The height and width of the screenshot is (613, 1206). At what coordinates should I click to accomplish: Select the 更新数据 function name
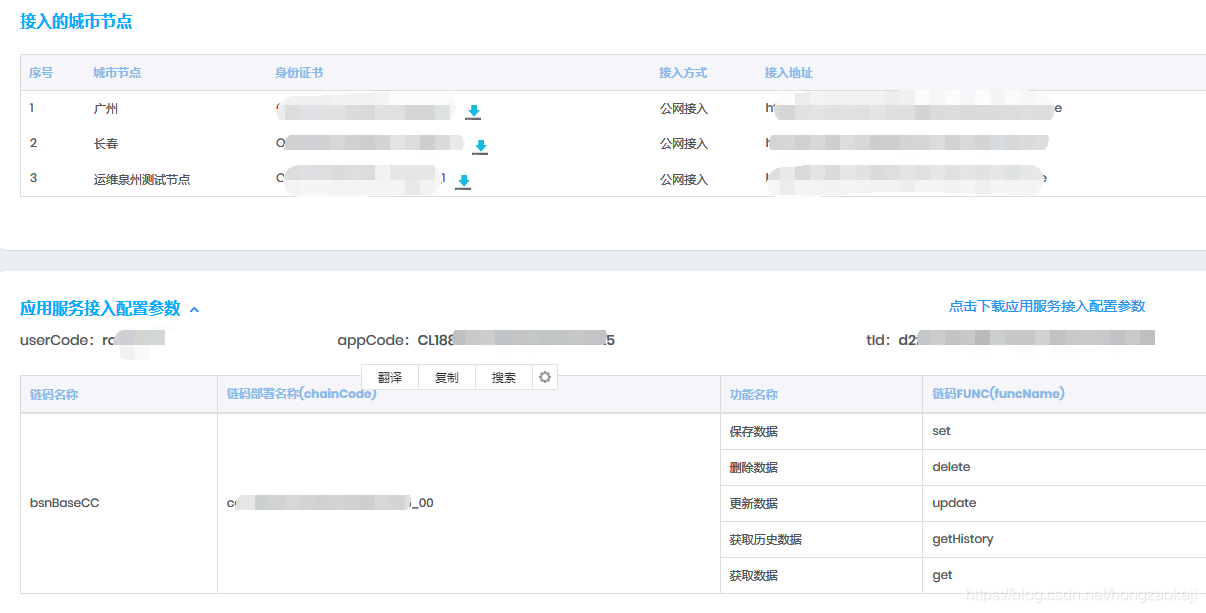(754, 503)
